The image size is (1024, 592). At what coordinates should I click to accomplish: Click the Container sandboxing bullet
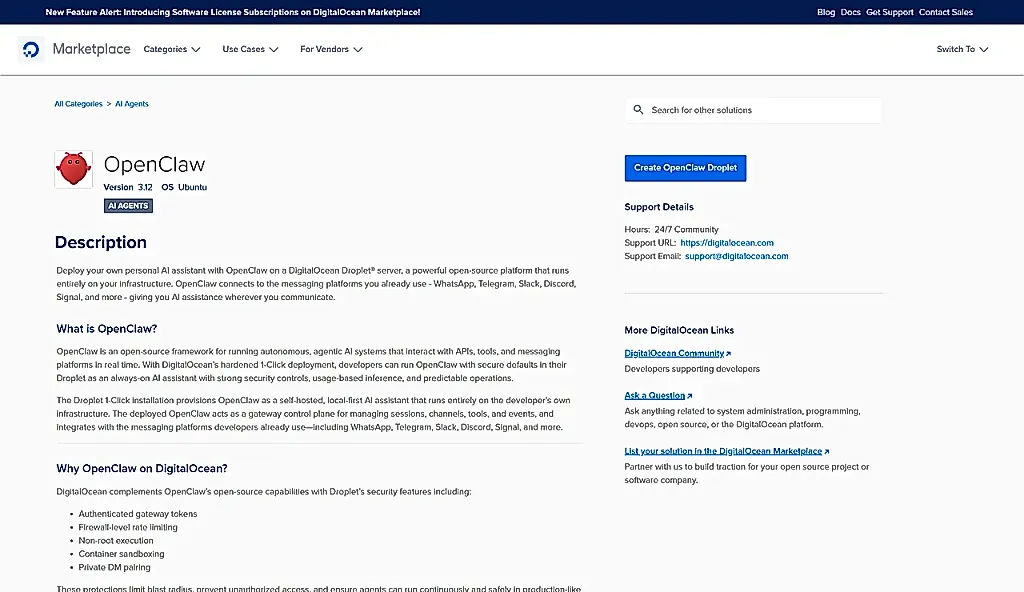(x=121, y=554)
